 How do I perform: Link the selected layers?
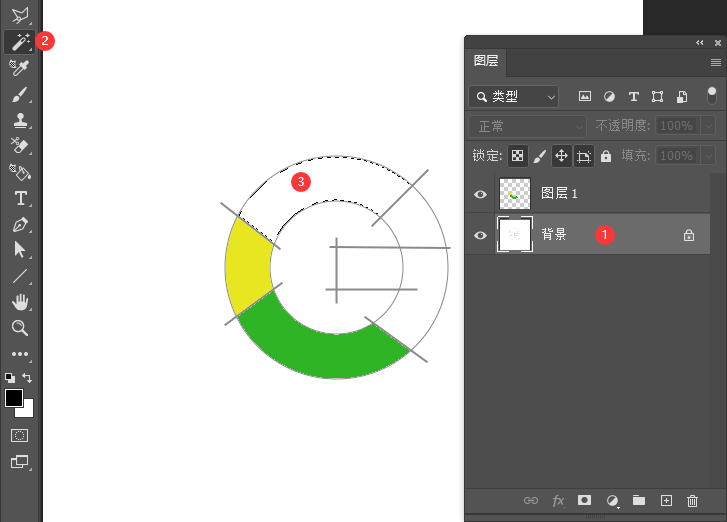coord(531,500)
